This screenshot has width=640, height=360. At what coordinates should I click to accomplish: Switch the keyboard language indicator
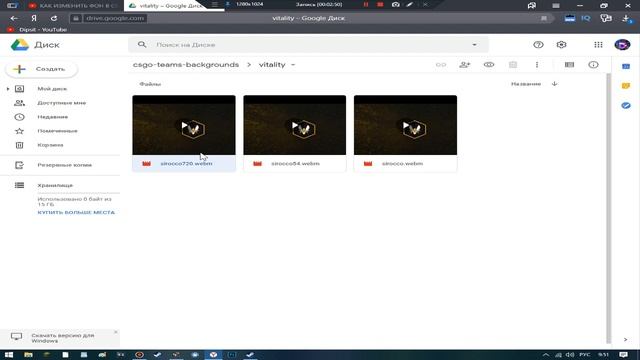(x=584, y=355)
